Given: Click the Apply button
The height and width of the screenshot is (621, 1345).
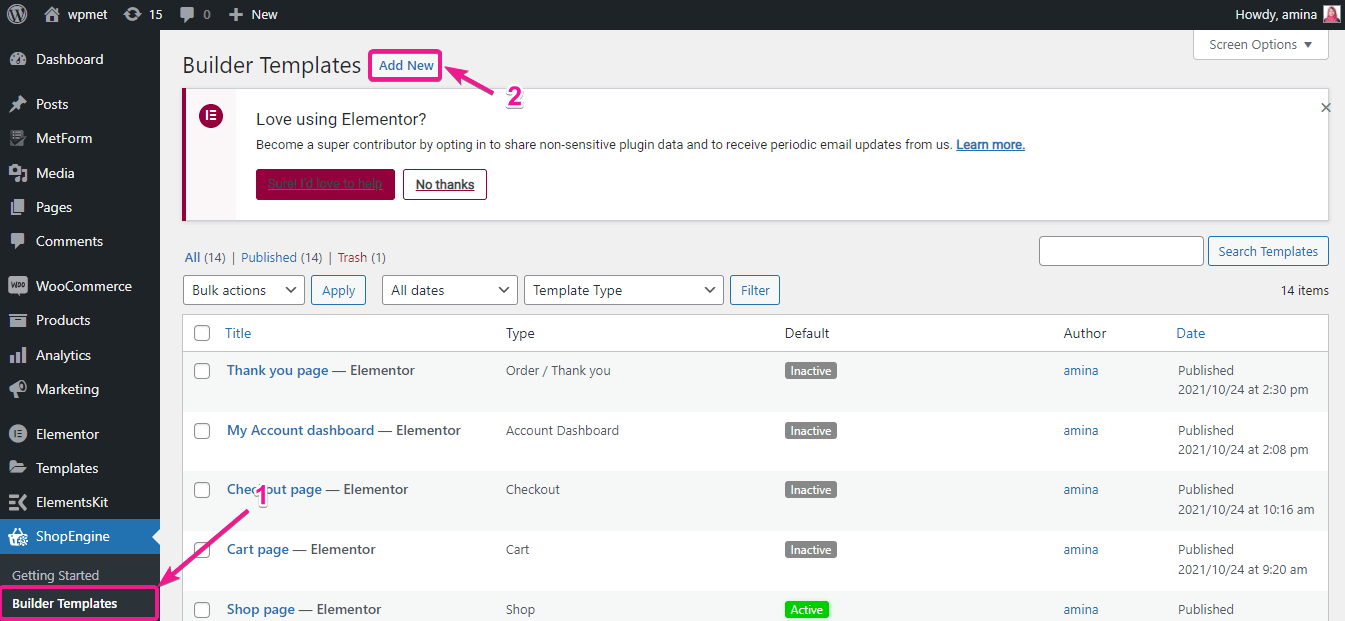Looking at the screenshot, I should pyautogui.click(x=339, y=290).
